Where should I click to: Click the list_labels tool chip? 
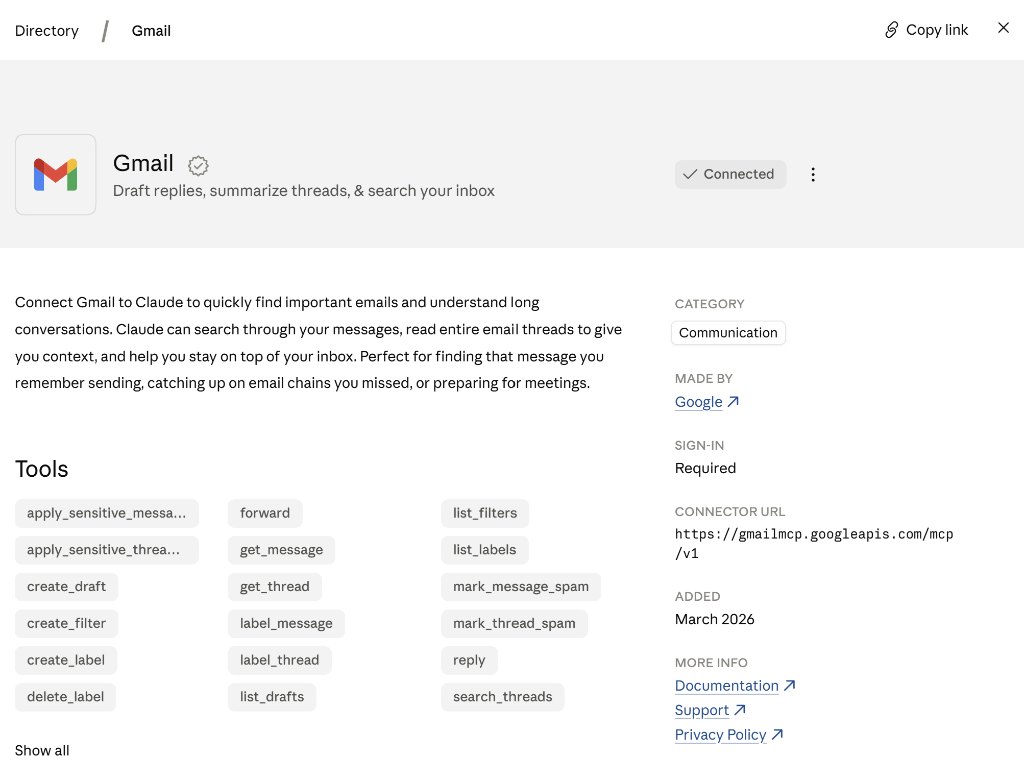coord(485,550)
